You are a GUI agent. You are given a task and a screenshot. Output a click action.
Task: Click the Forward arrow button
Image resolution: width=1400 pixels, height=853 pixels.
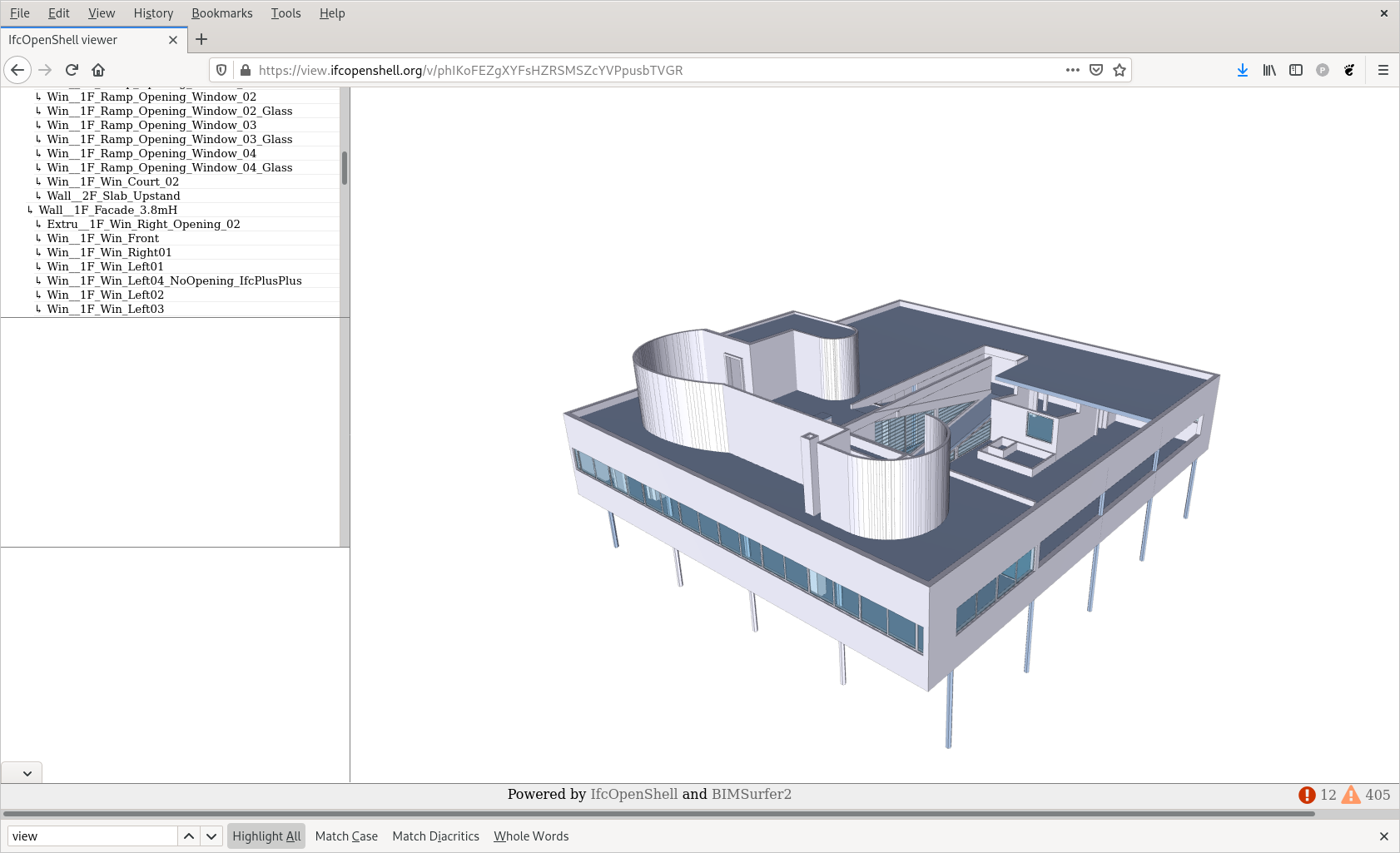click(x=45, y=70)
